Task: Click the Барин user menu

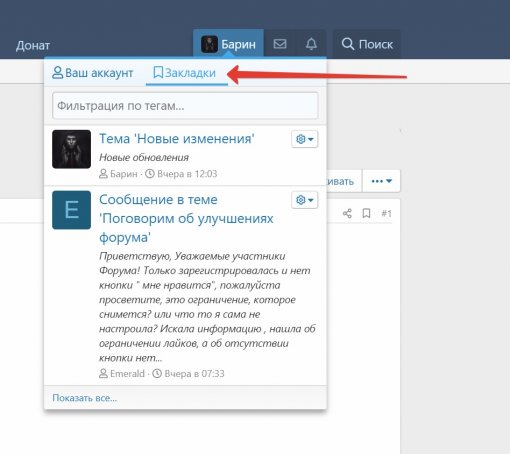Action: click(228, 44)
